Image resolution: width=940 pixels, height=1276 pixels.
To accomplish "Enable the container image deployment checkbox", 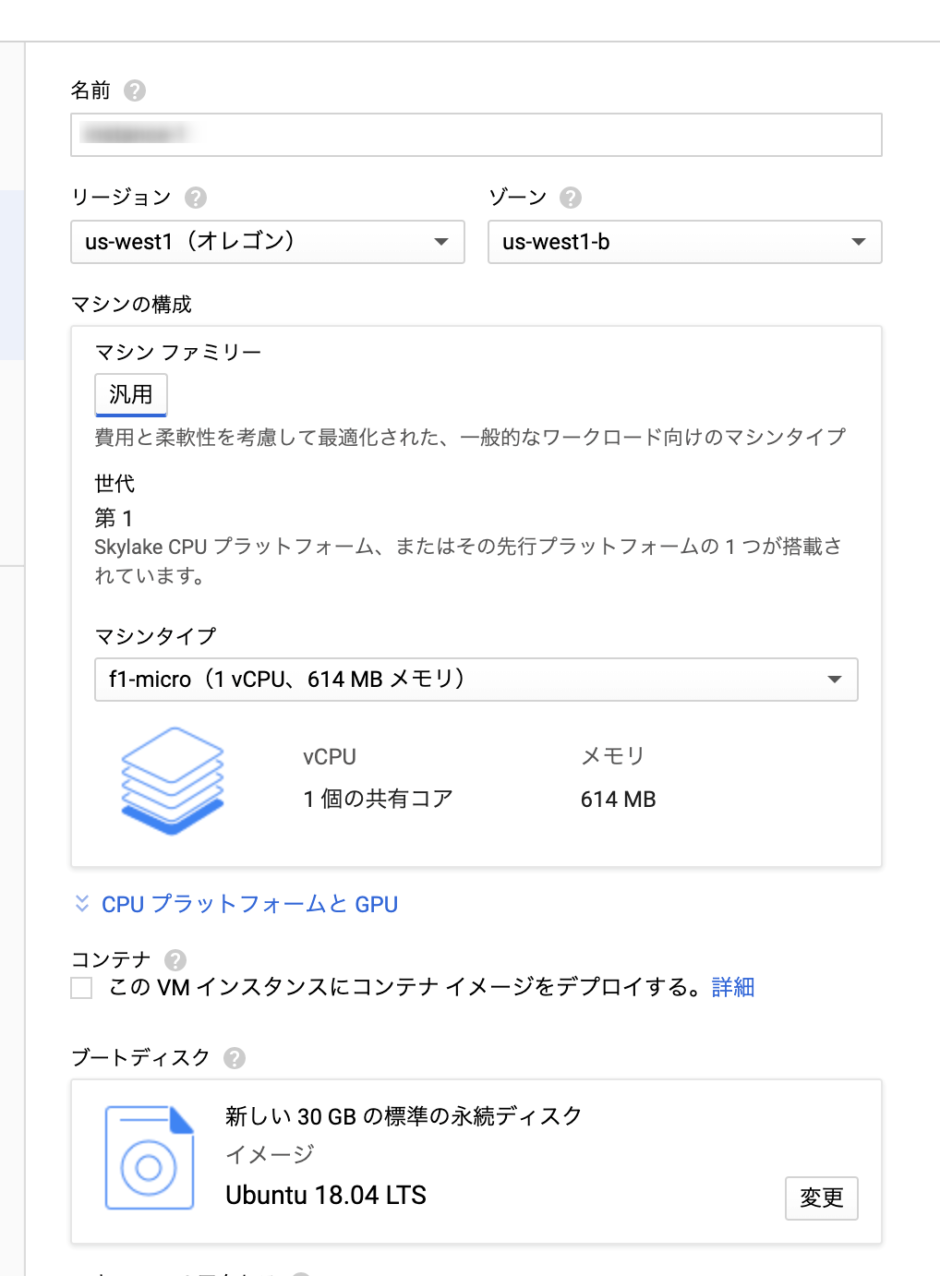I will (x=81, y=987).
